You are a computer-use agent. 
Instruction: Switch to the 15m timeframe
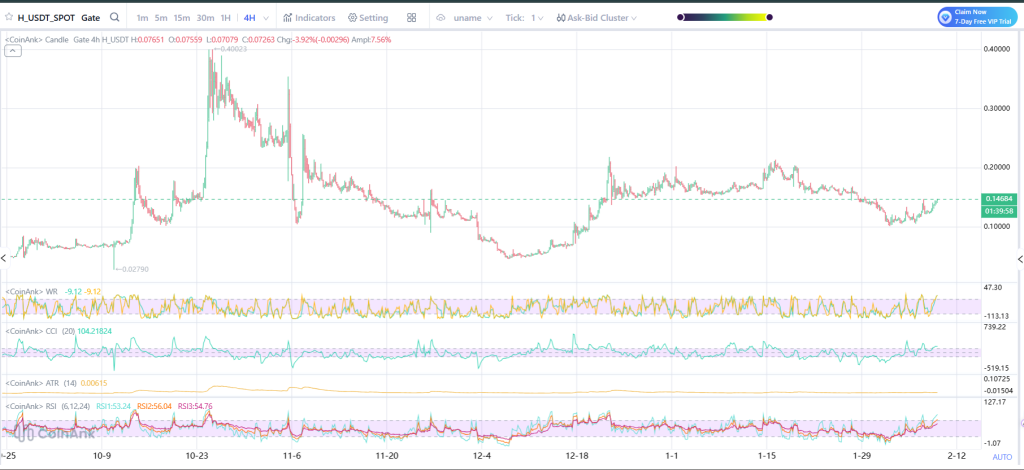pyautogui.click(x=182, y=18)
